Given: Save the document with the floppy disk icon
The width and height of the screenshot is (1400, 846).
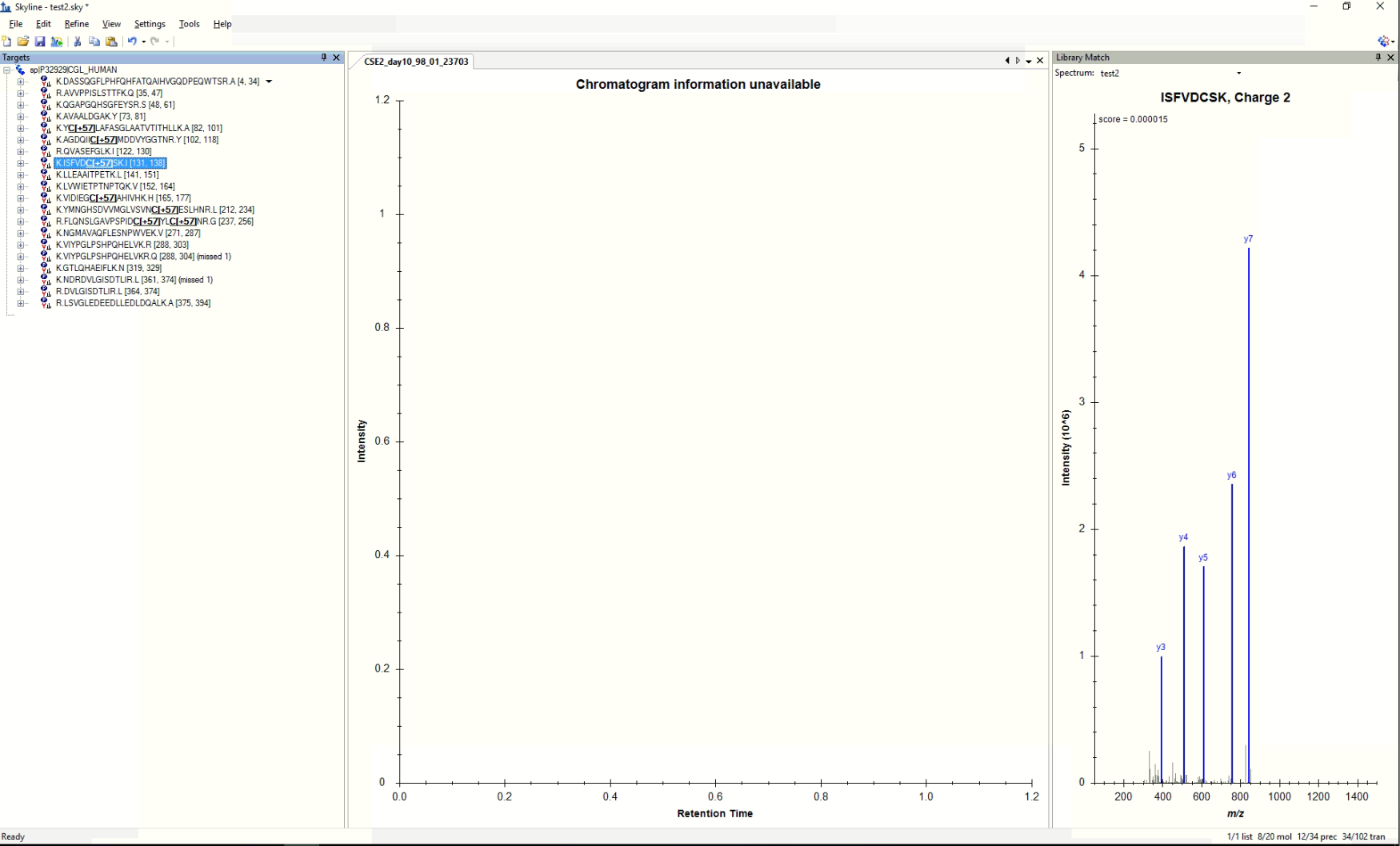Looking at the screenshot, I should click(40, 42).
